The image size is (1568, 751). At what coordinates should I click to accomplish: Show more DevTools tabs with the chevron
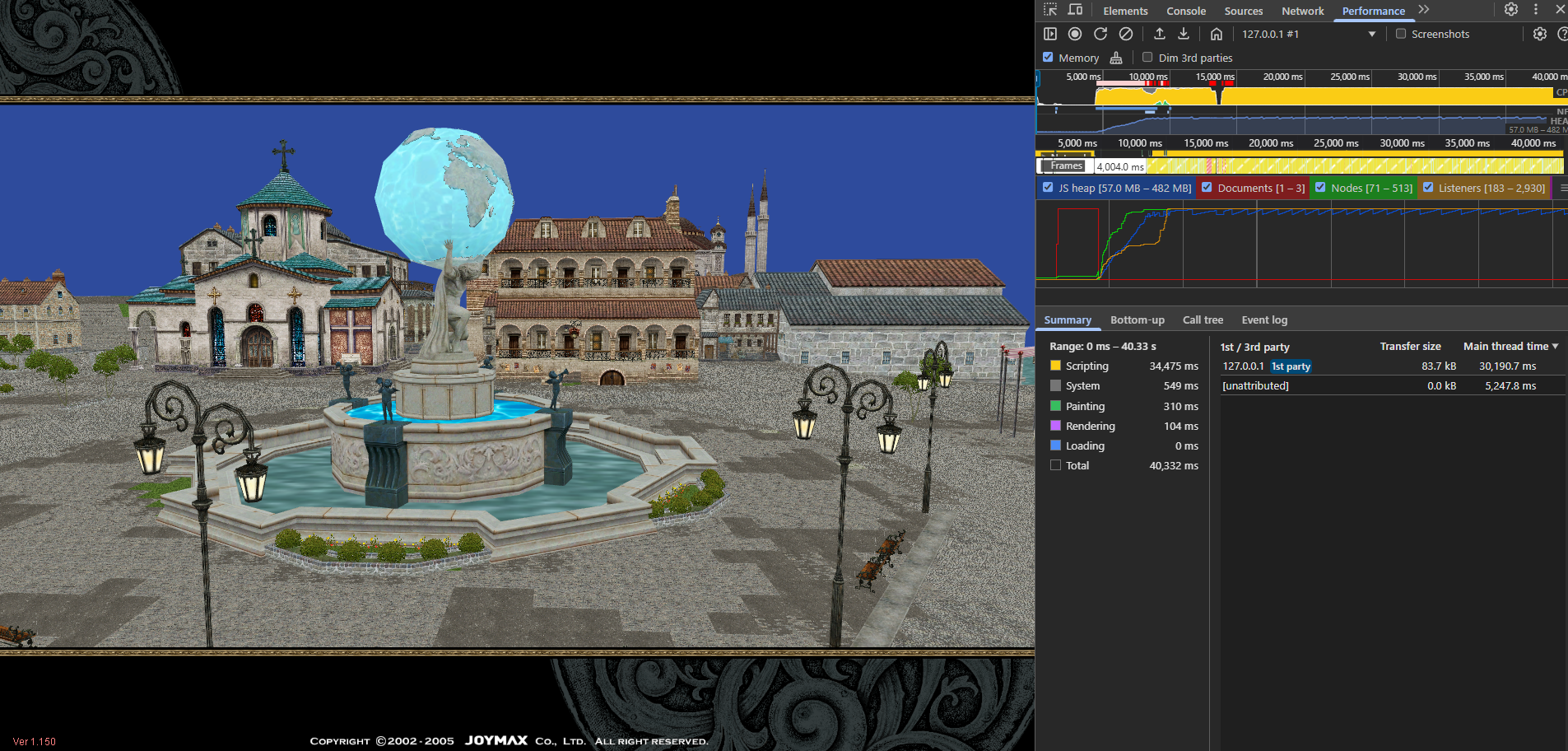tap(1424, 10)
